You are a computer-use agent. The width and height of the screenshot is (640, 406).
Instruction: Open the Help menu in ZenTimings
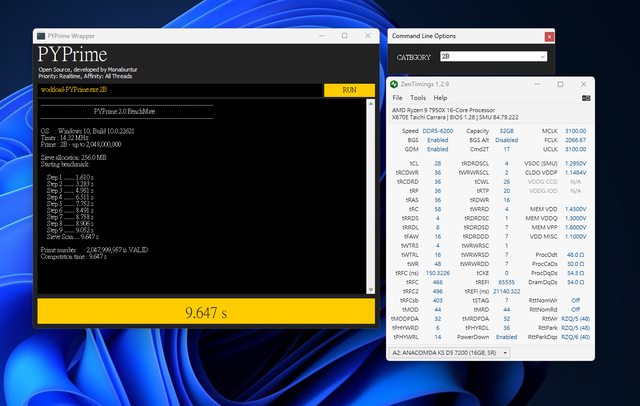[441, 98]
